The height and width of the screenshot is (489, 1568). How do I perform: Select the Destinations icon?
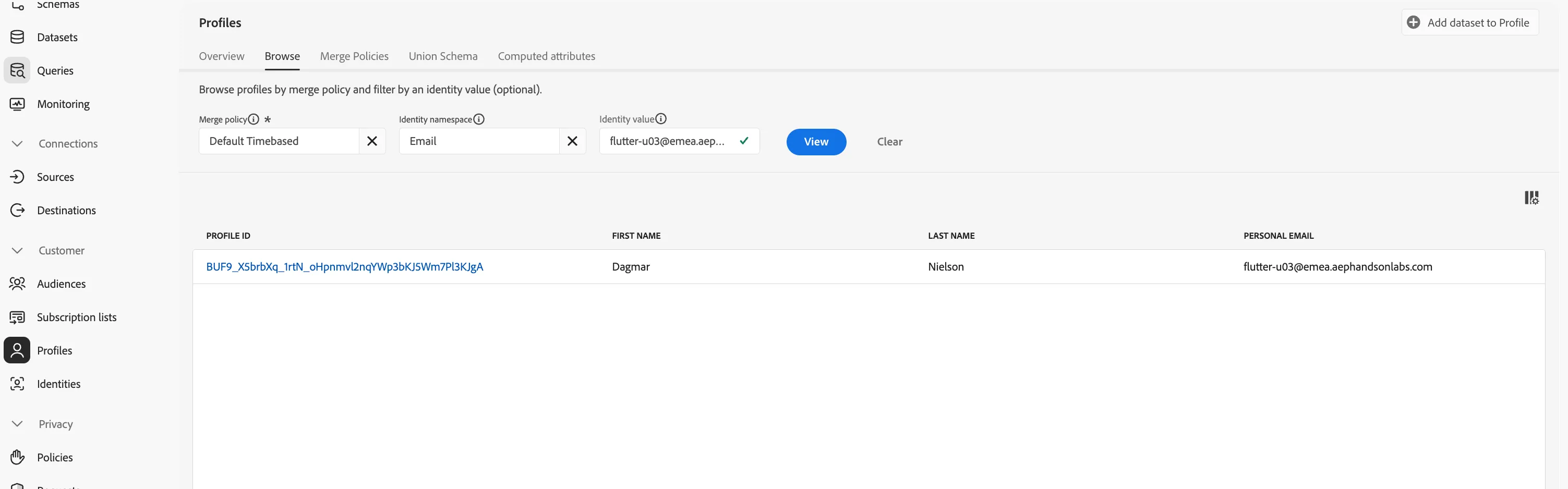(x=17, y=211)
